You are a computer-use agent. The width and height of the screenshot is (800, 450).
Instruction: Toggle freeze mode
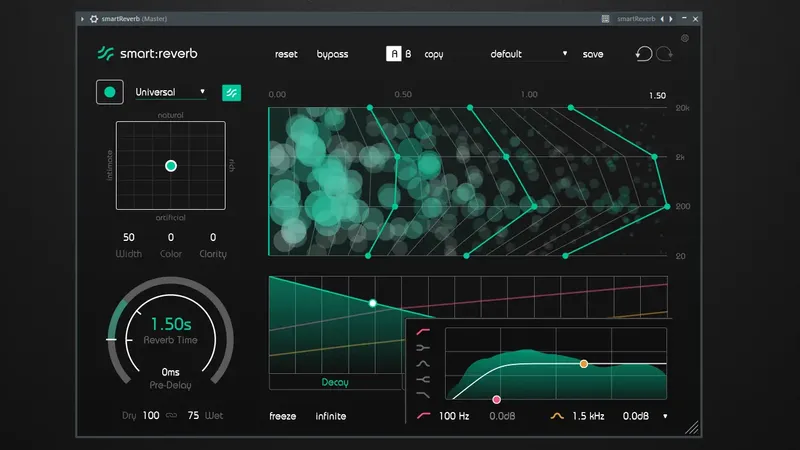point(283,416)
